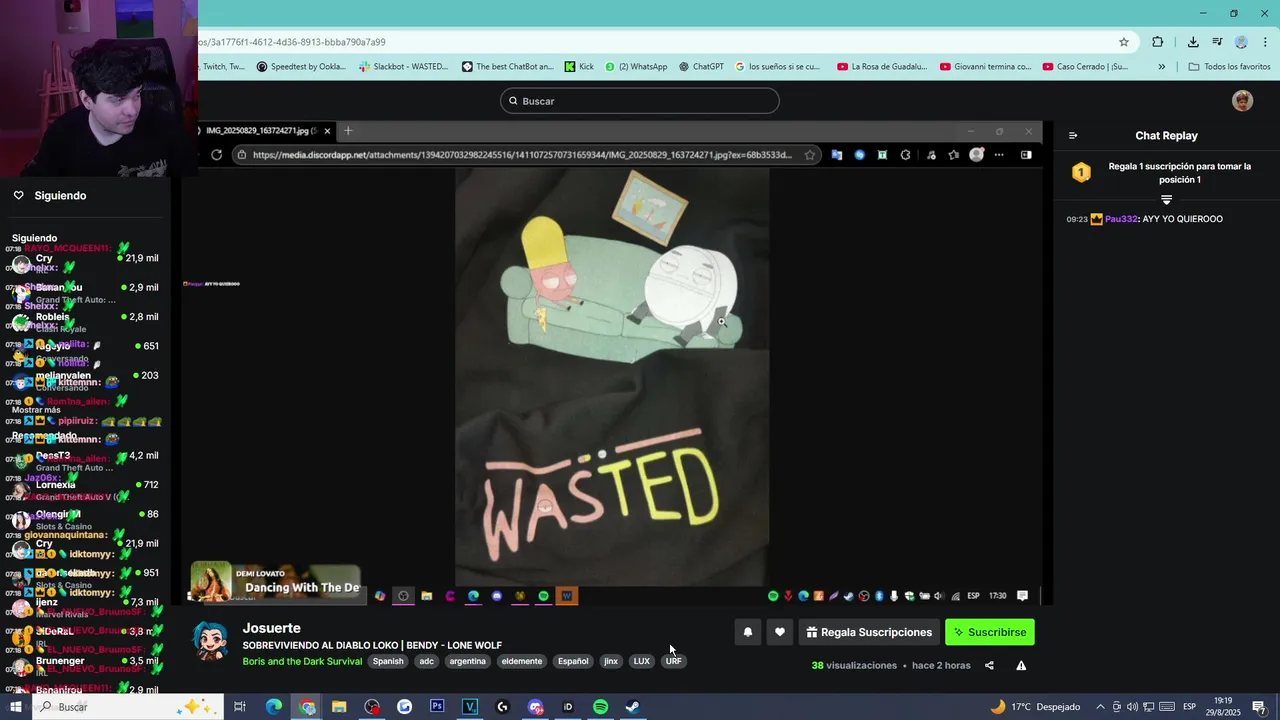
Task: Select the eldemente tag
Action: [522, 661]
